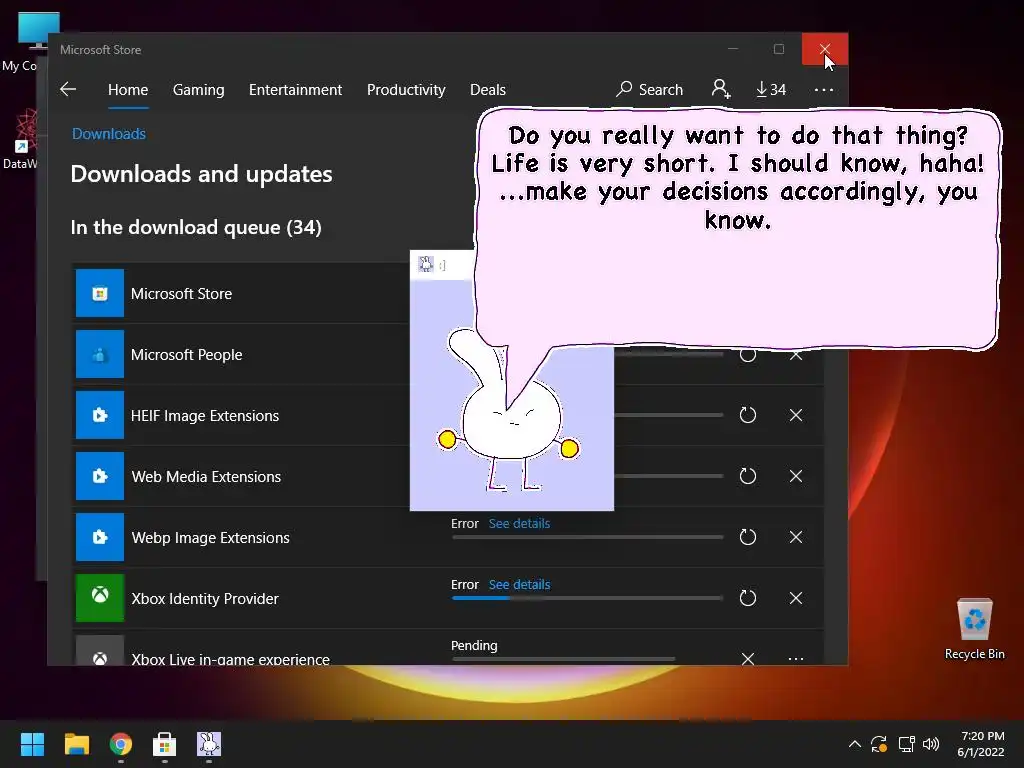Viewport: 1024px width, 768px height.
Task: Remove Web Media Extensions from queue
Action: click(795, 476)
